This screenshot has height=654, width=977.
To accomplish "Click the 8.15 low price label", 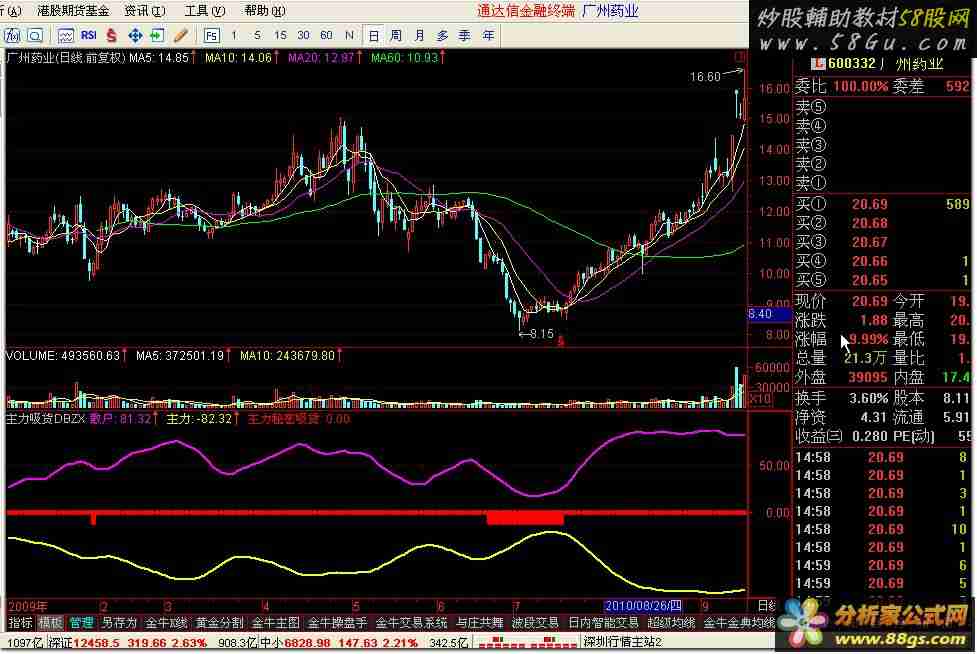I will [541, 334].
